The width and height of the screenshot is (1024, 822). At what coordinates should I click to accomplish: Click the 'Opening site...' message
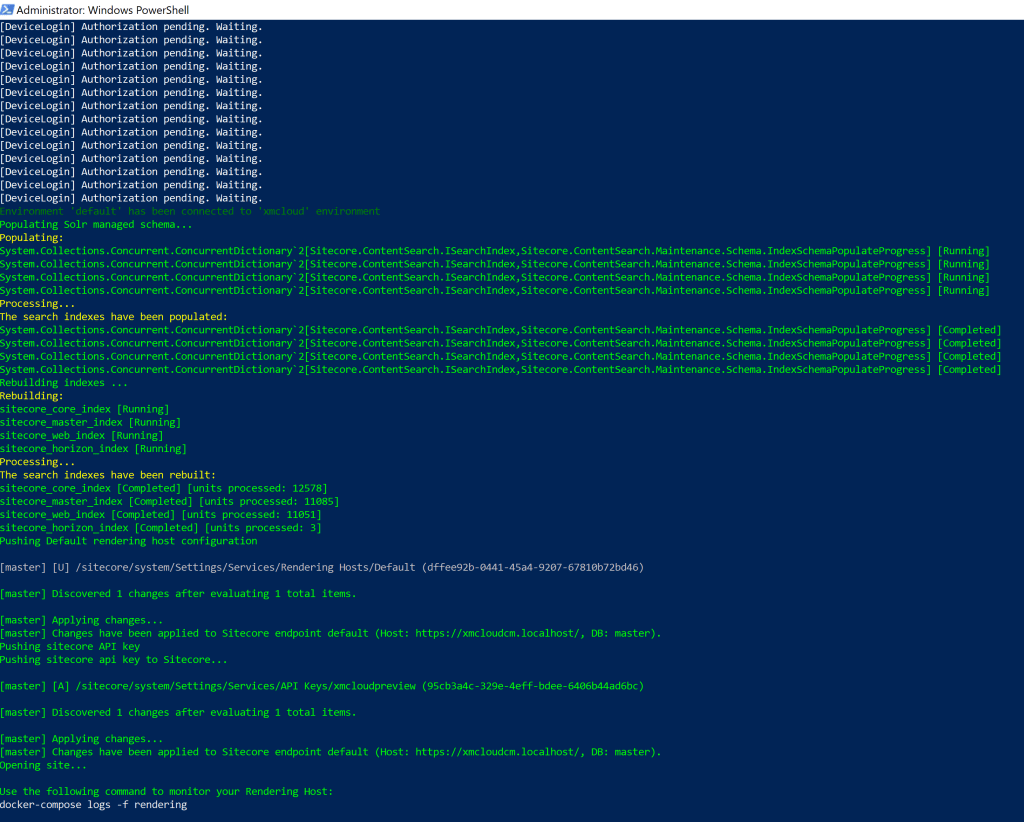pyautogui.click(x=43, y=765)
